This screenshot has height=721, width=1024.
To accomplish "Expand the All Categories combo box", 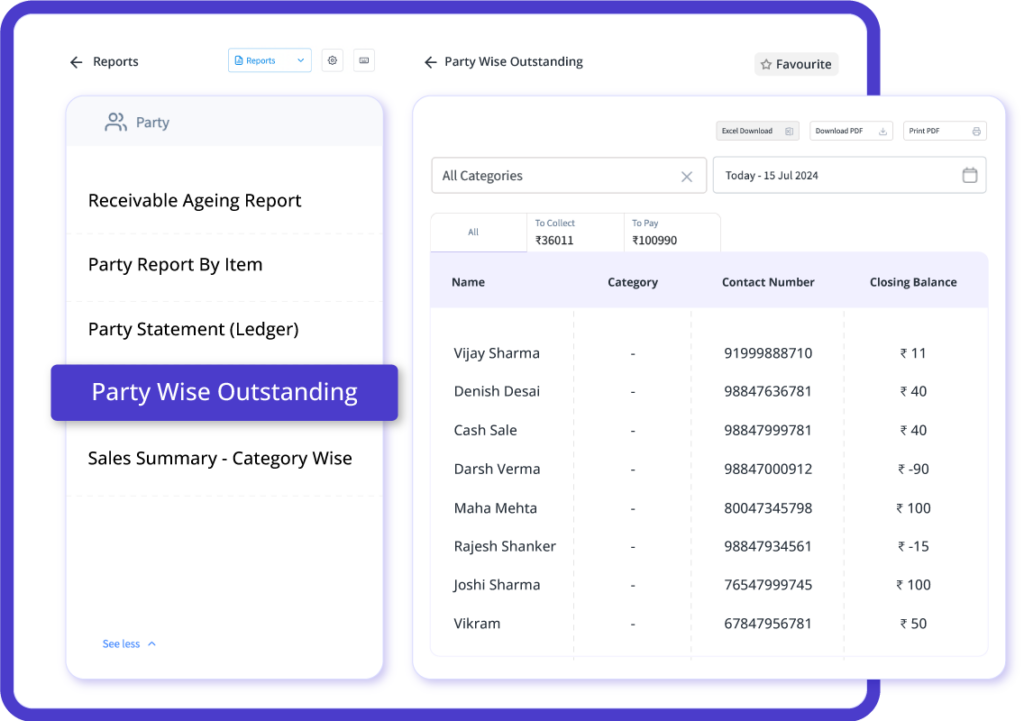I will point(555,176).
